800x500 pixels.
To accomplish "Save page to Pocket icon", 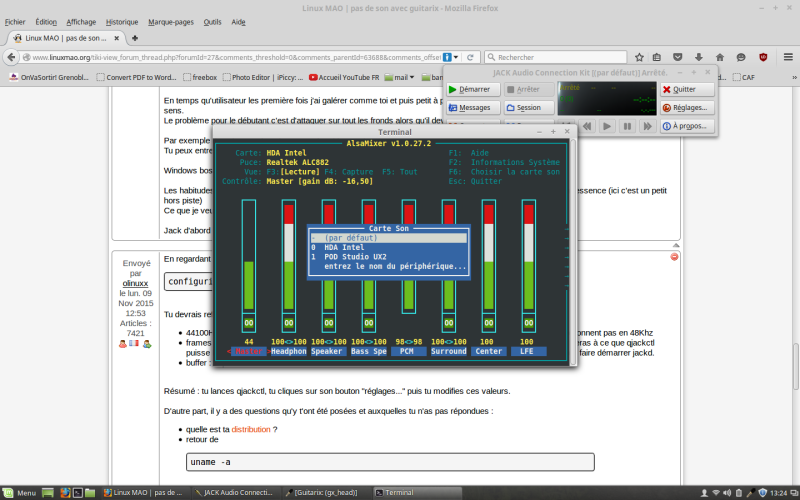I will (x=678, y=57).
